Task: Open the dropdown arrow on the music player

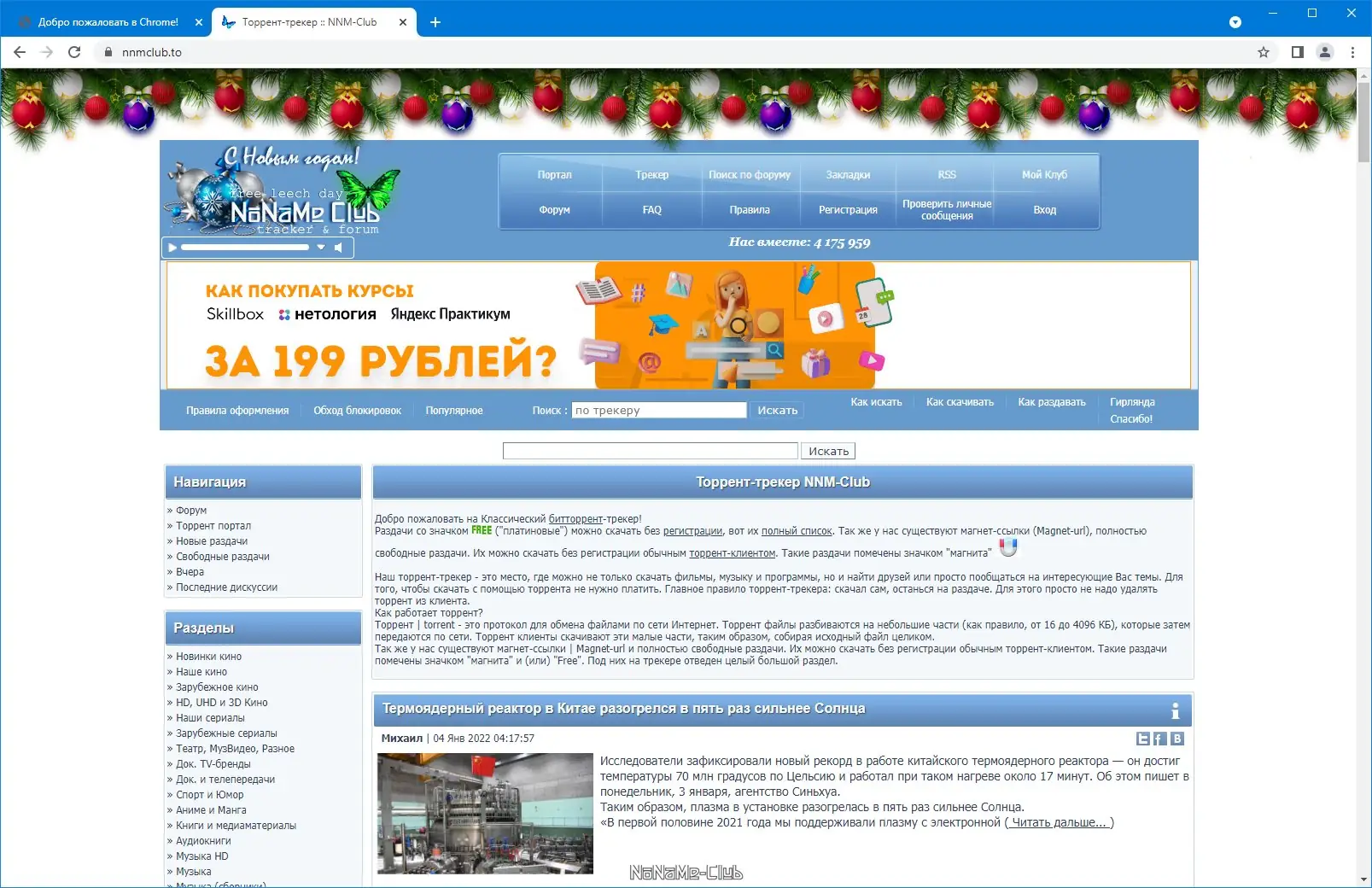Action: [x=321, y=247]
